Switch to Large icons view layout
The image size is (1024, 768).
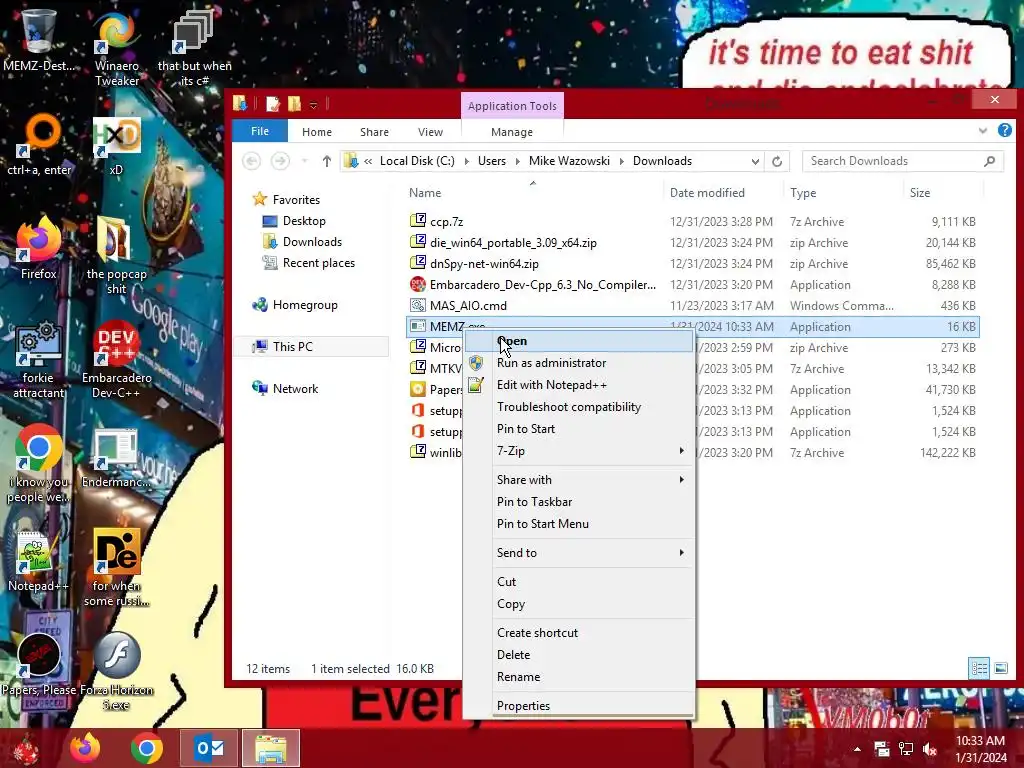click(x=1000, y=668)
